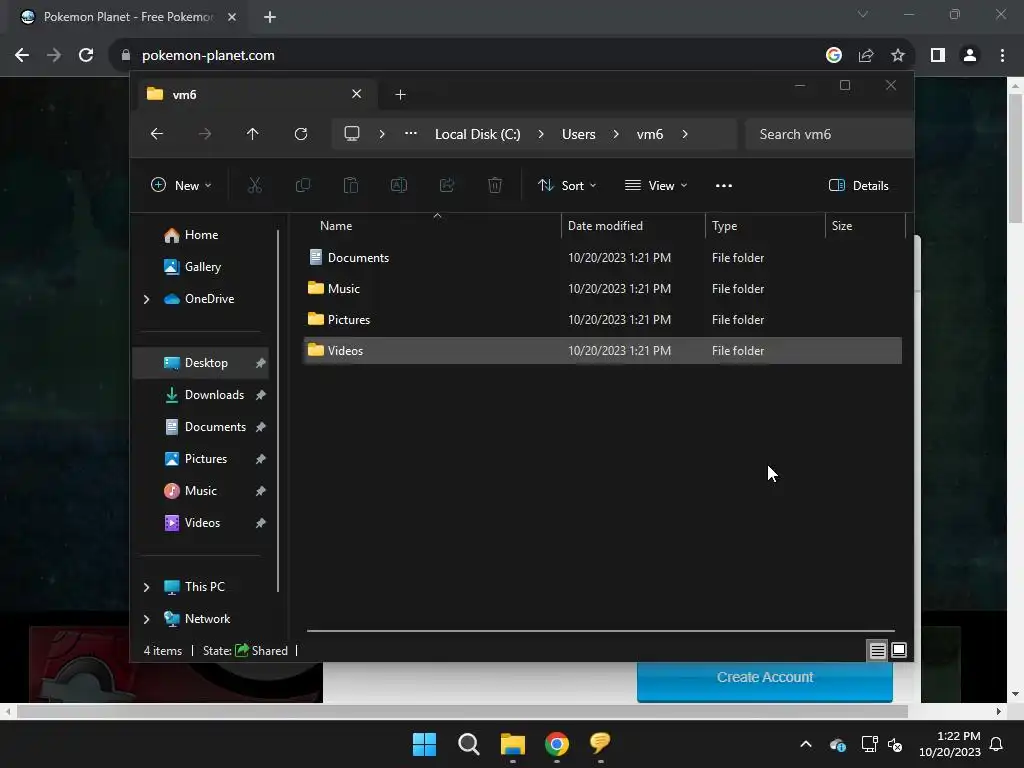Select the Pokemon Planet Chrome tab
This screenshot has height=768, width=1024.
click(127, 17)
